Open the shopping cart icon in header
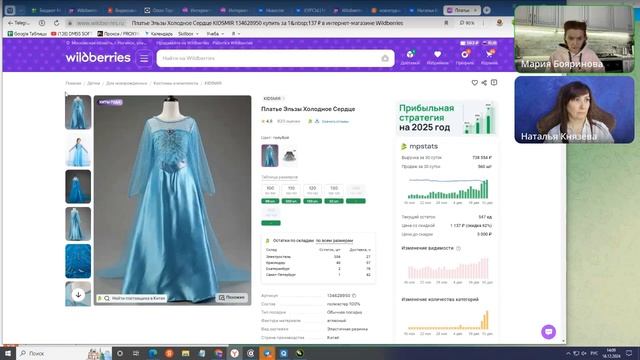 tap(489, 57)
